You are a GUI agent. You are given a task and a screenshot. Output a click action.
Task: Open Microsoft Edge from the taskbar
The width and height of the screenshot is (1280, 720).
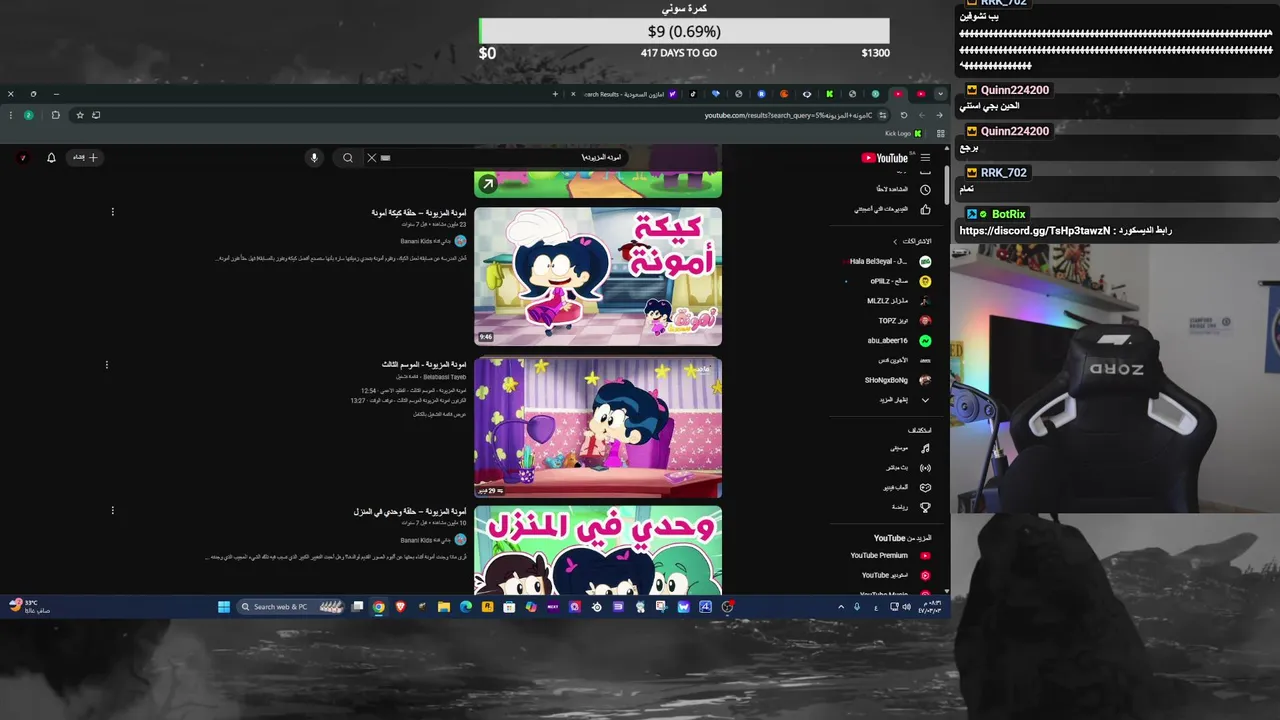465,607
